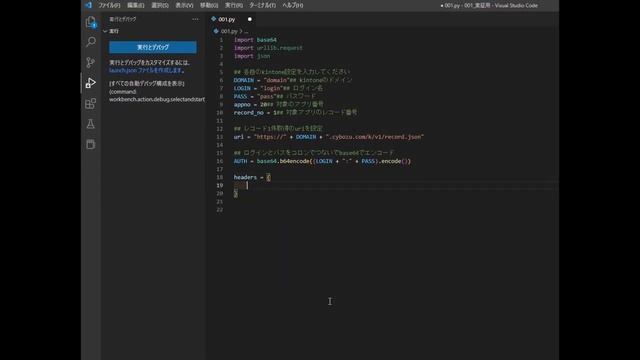The image size is (640, 360).
Task: Click the url = "https://" line
Action: (329, 137)
